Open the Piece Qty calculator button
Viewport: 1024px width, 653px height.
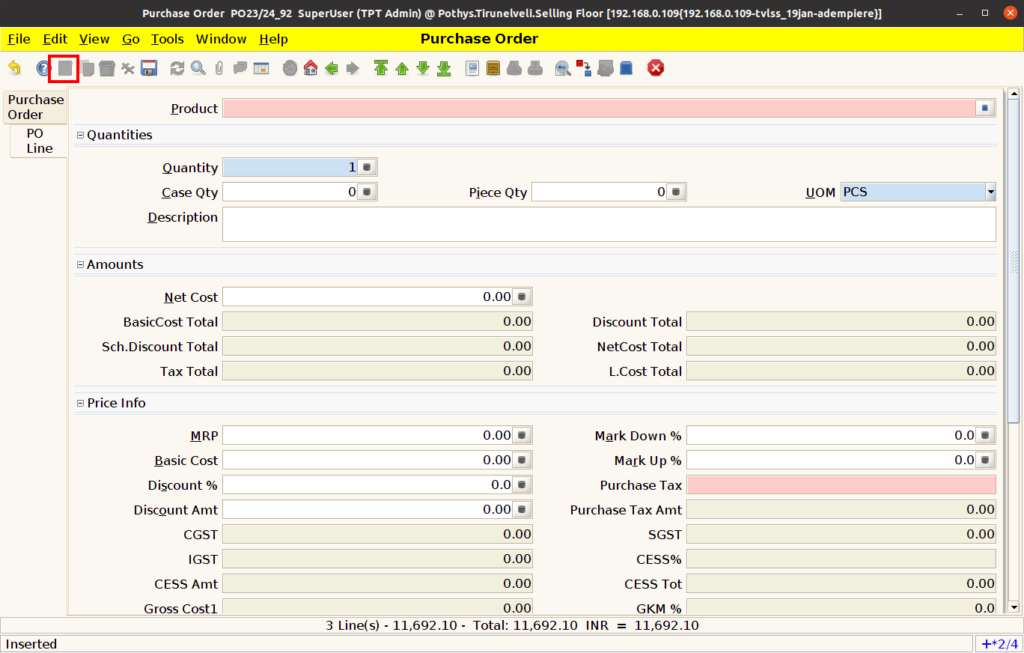point(676,192)
